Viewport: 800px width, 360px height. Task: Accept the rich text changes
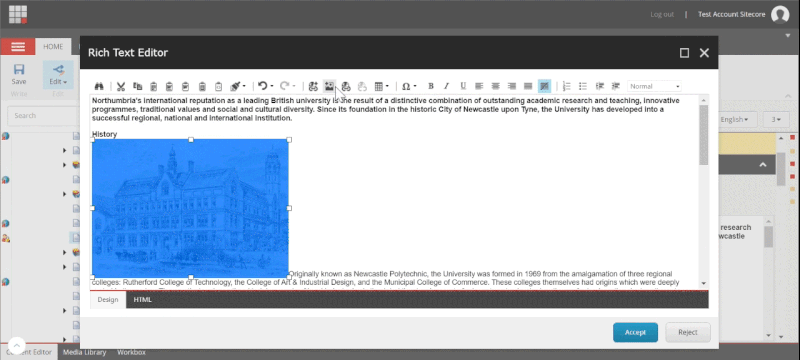(x=635, y=332)
